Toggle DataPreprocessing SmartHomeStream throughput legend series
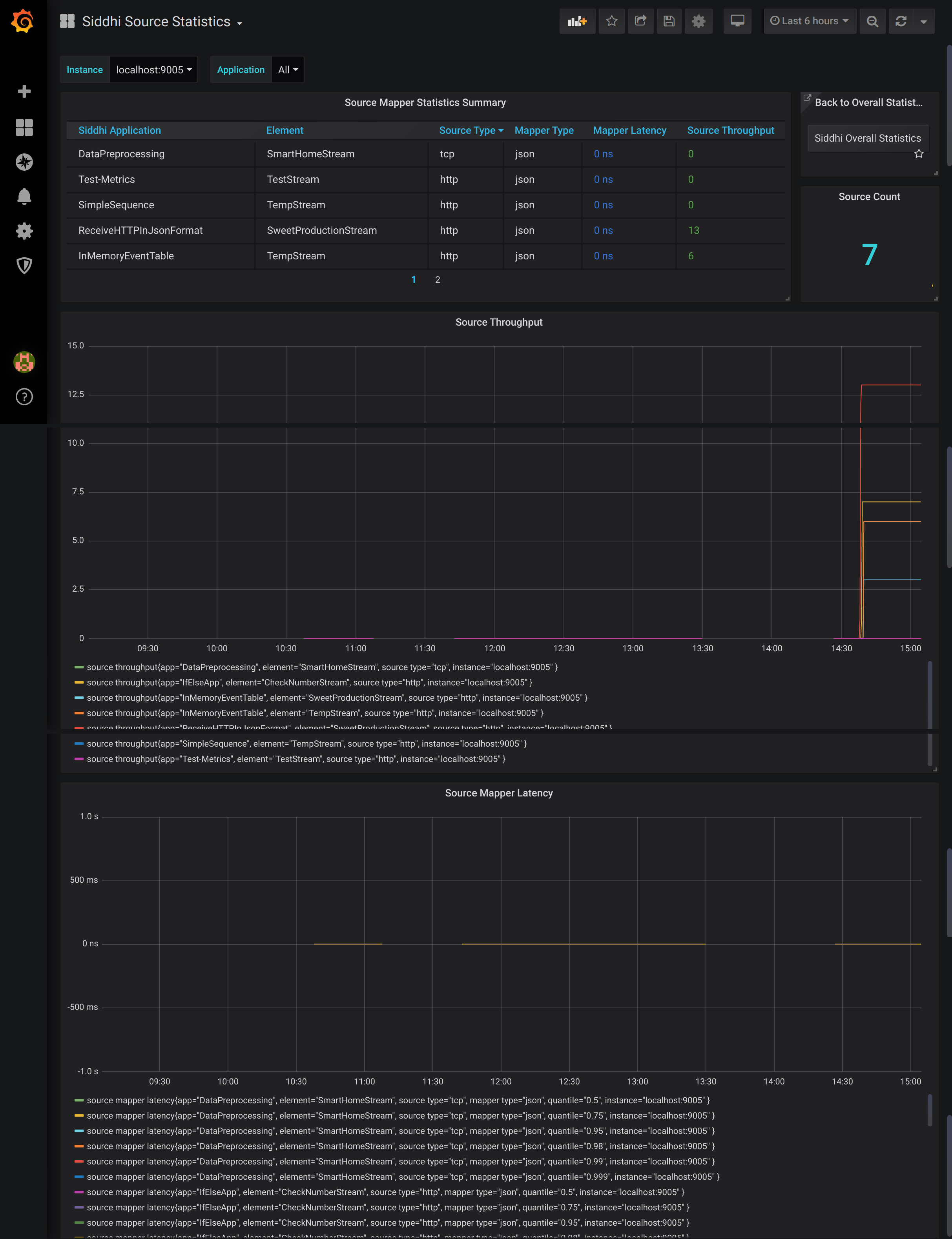 (x=322, y=667)
